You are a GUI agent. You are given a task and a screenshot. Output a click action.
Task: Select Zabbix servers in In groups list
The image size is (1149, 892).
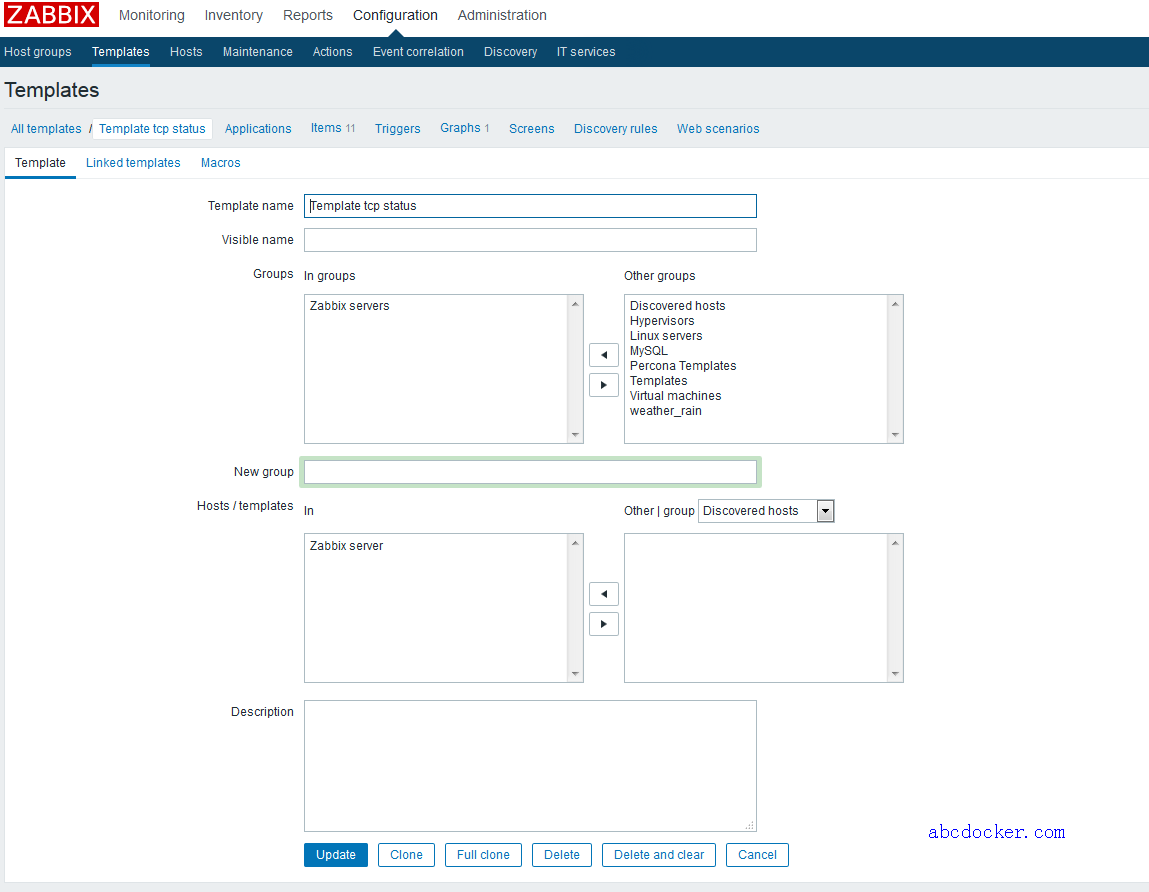[350, 306]
